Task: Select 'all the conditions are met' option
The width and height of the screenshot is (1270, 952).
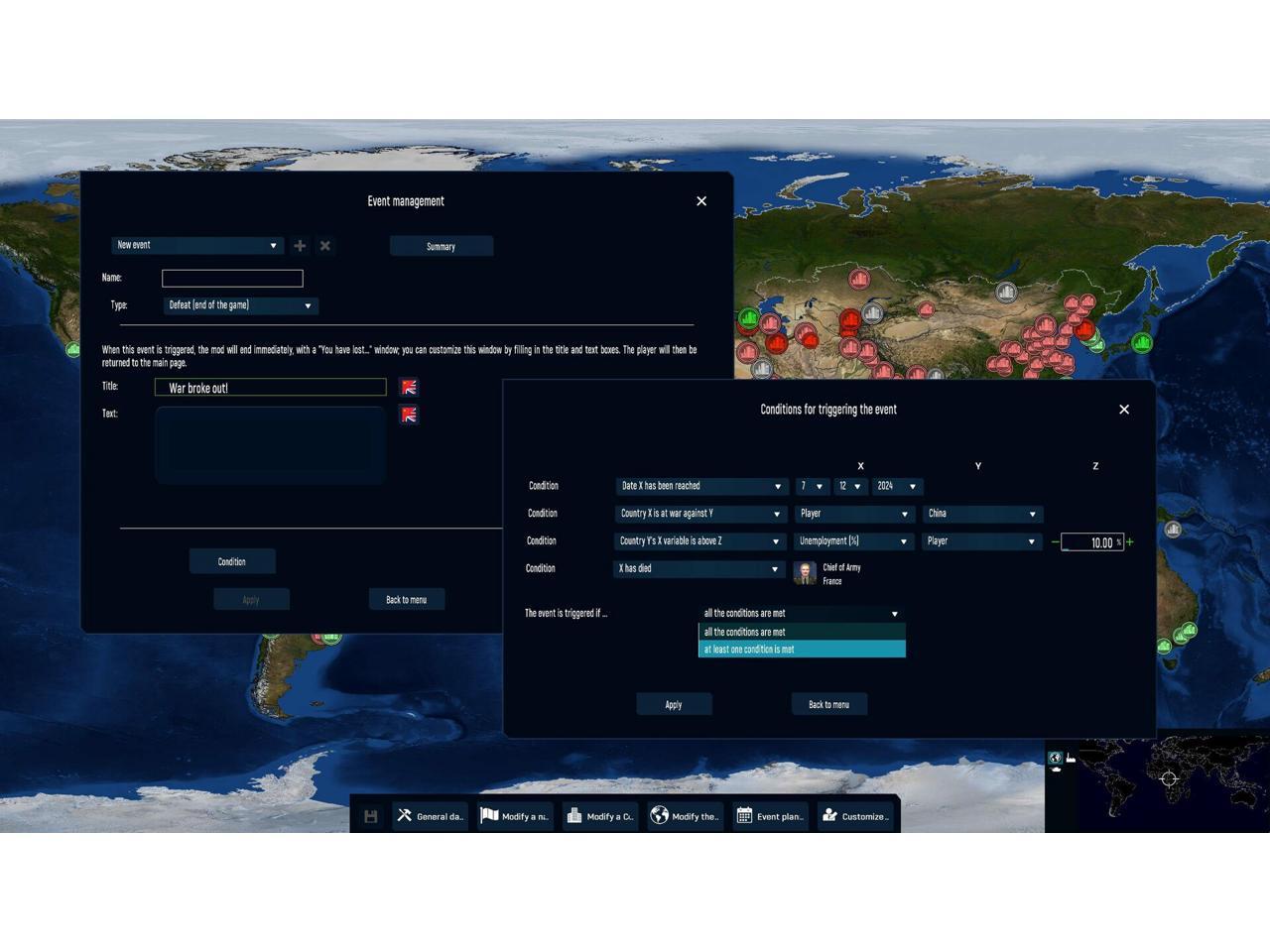Action: (x=802, y=632)
